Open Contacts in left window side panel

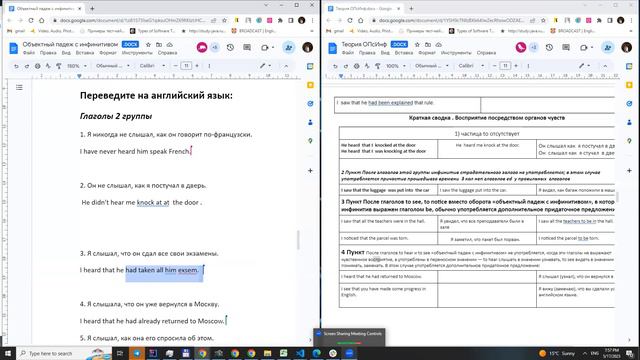pos(310,122)
